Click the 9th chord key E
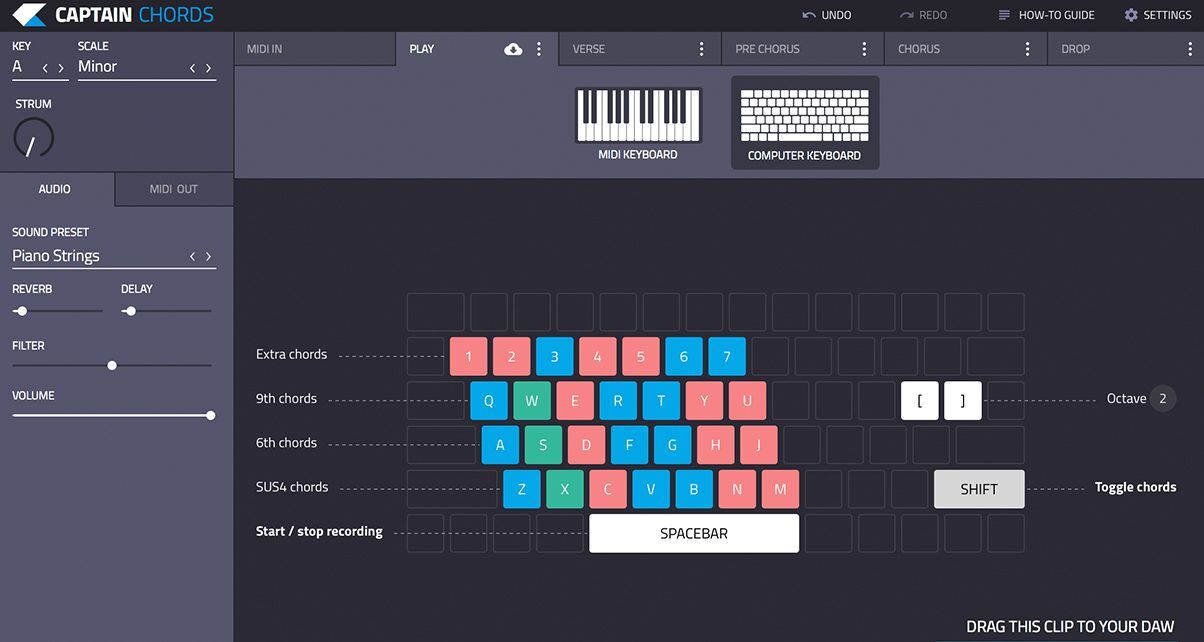Viewport: 1204px width, 642px height. click(x=575, y=400)
